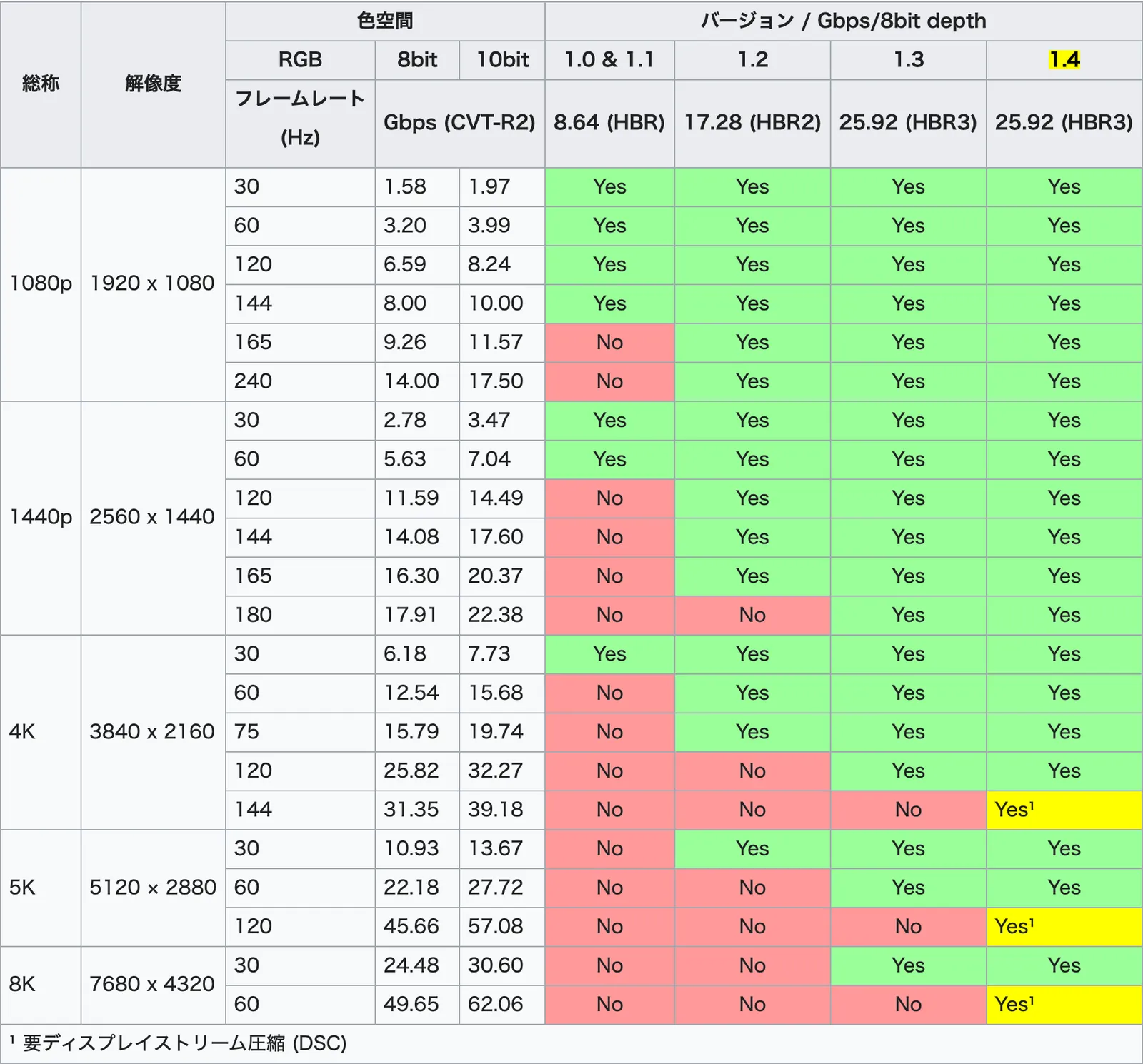Click the 62.06 bandwidth value cell
Viewport: 1143px width, 1064px height.
496,1004
